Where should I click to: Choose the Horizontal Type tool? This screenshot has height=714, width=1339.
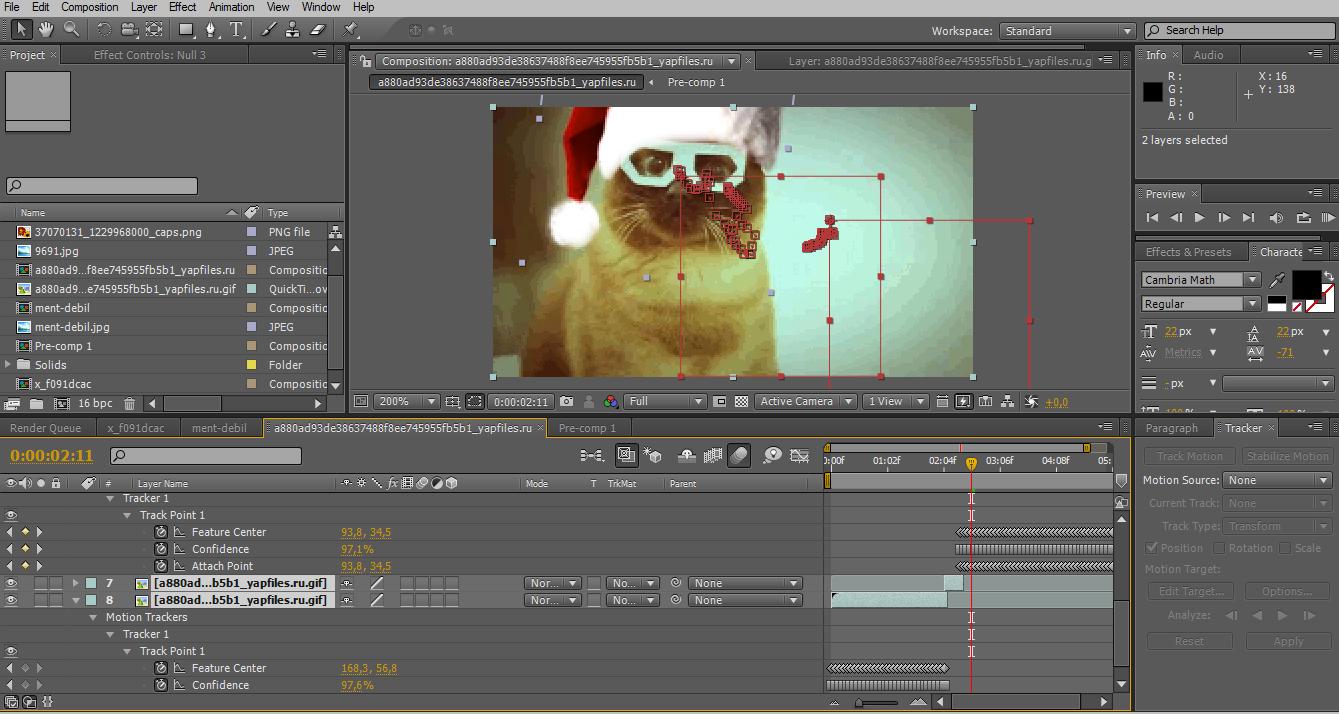pyautogui.click(x=237, y=30)
